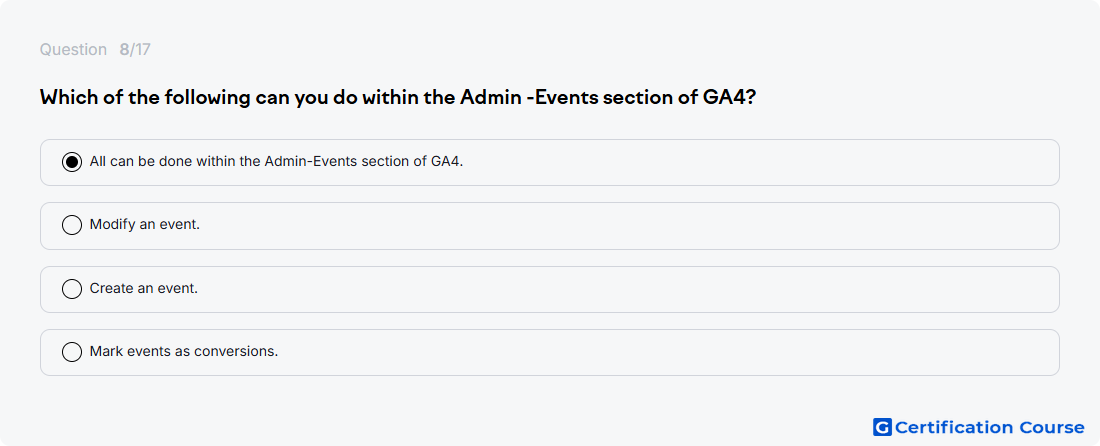Click the 'Mark events as conversions.' answer text
This screenshot has width=1100, height=446.
(184, 351)
